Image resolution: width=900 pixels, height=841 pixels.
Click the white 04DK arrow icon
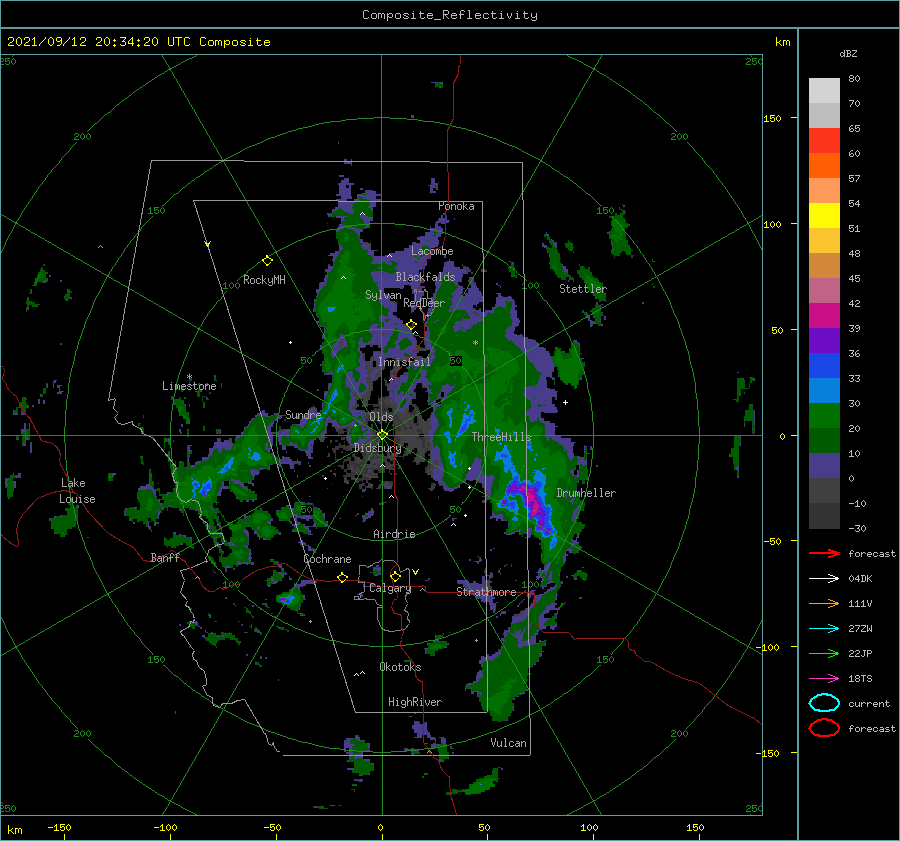(x=824, y=579)
